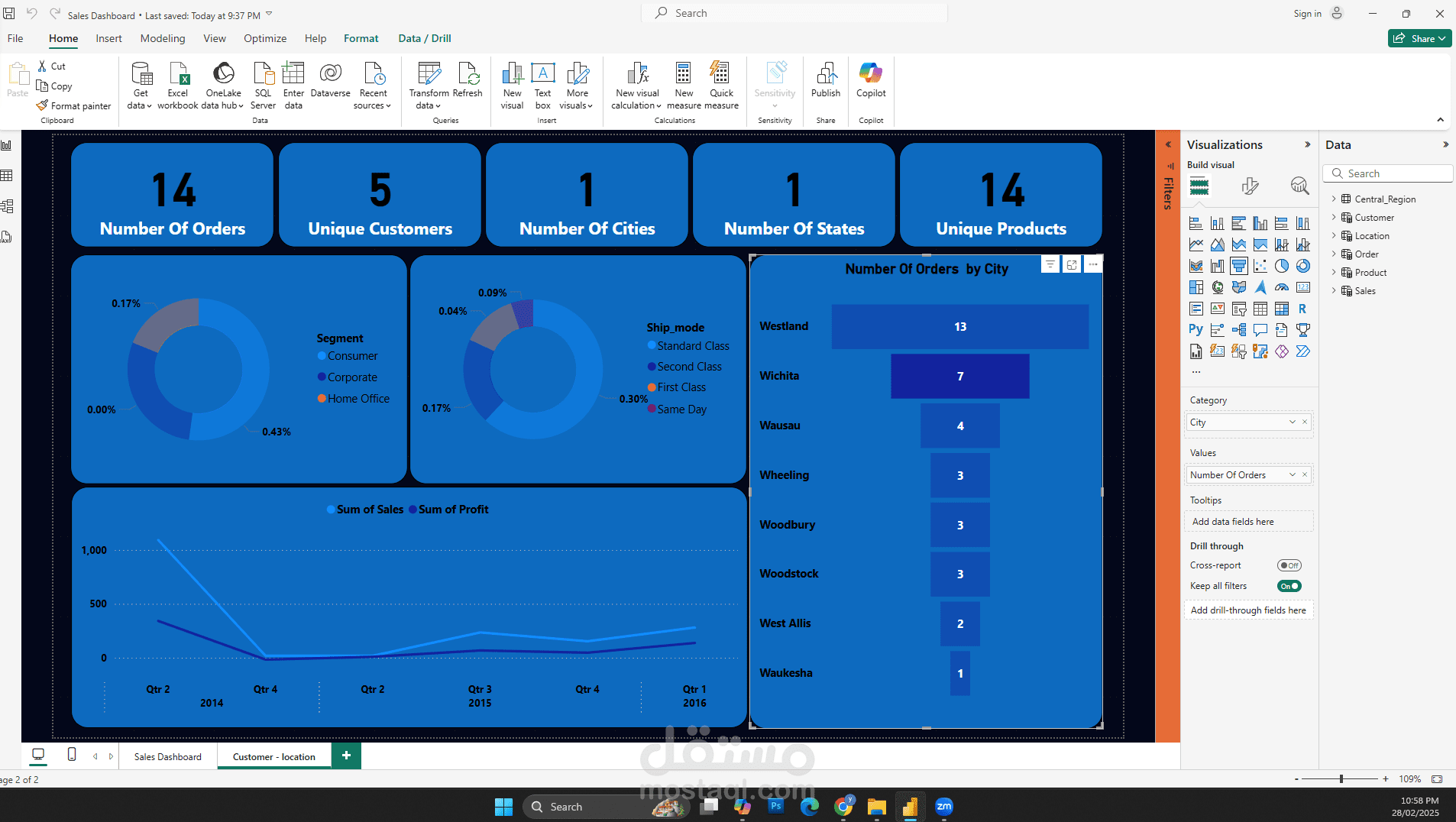Switch to mobile layout view
Image resolution: width=1456 pixels, height=822 pixels.
click(x=72, y=755)
